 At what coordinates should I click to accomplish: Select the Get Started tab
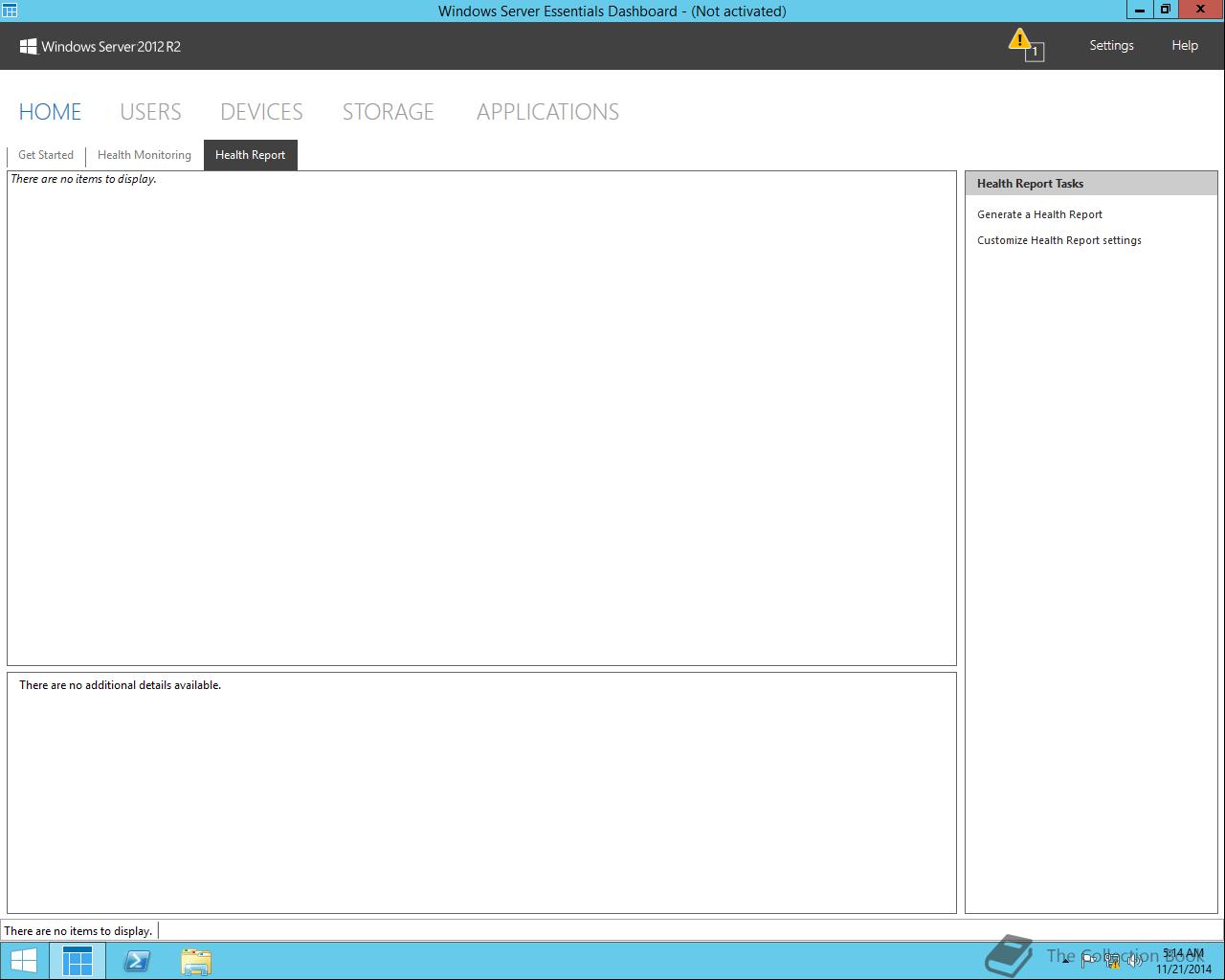pyautogui.click(x=46, y=155)
